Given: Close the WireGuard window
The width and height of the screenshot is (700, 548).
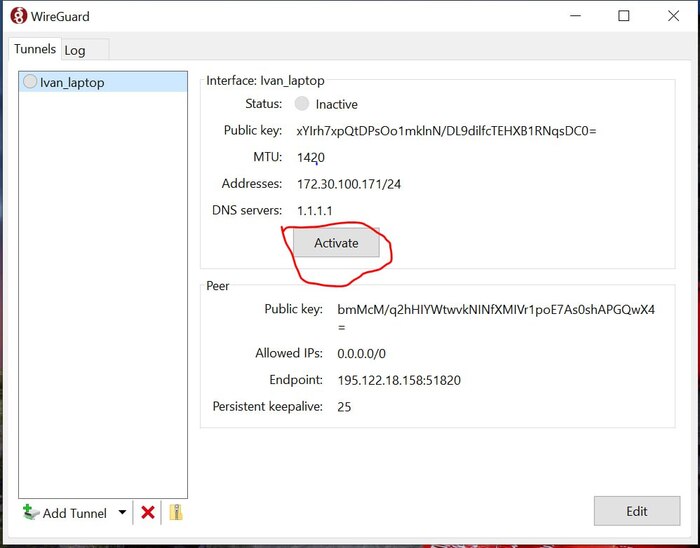Looking at the screenshot, I should tap(673, 16).
